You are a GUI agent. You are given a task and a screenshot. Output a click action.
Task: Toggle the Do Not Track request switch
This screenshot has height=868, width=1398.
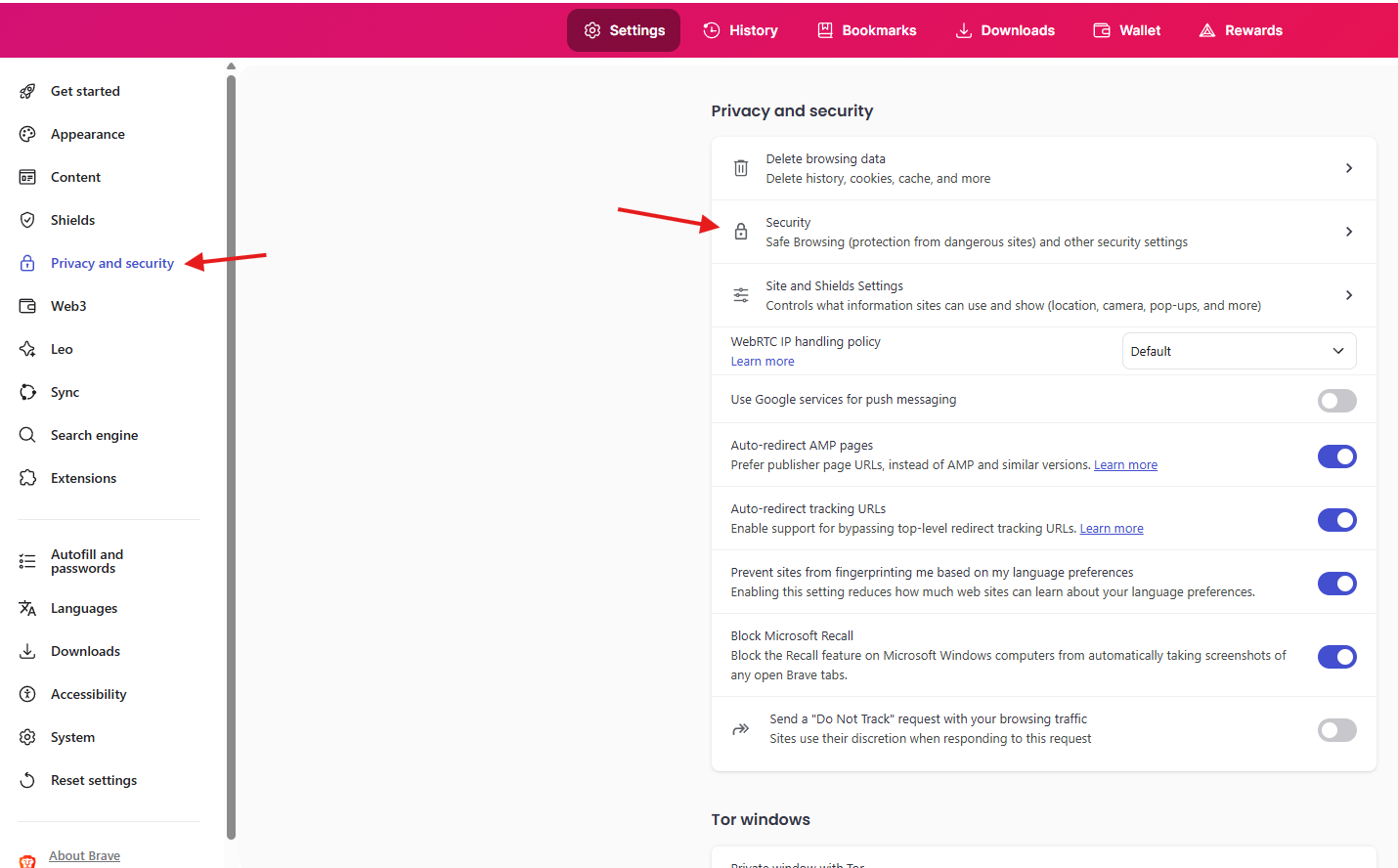[1336, 730]
